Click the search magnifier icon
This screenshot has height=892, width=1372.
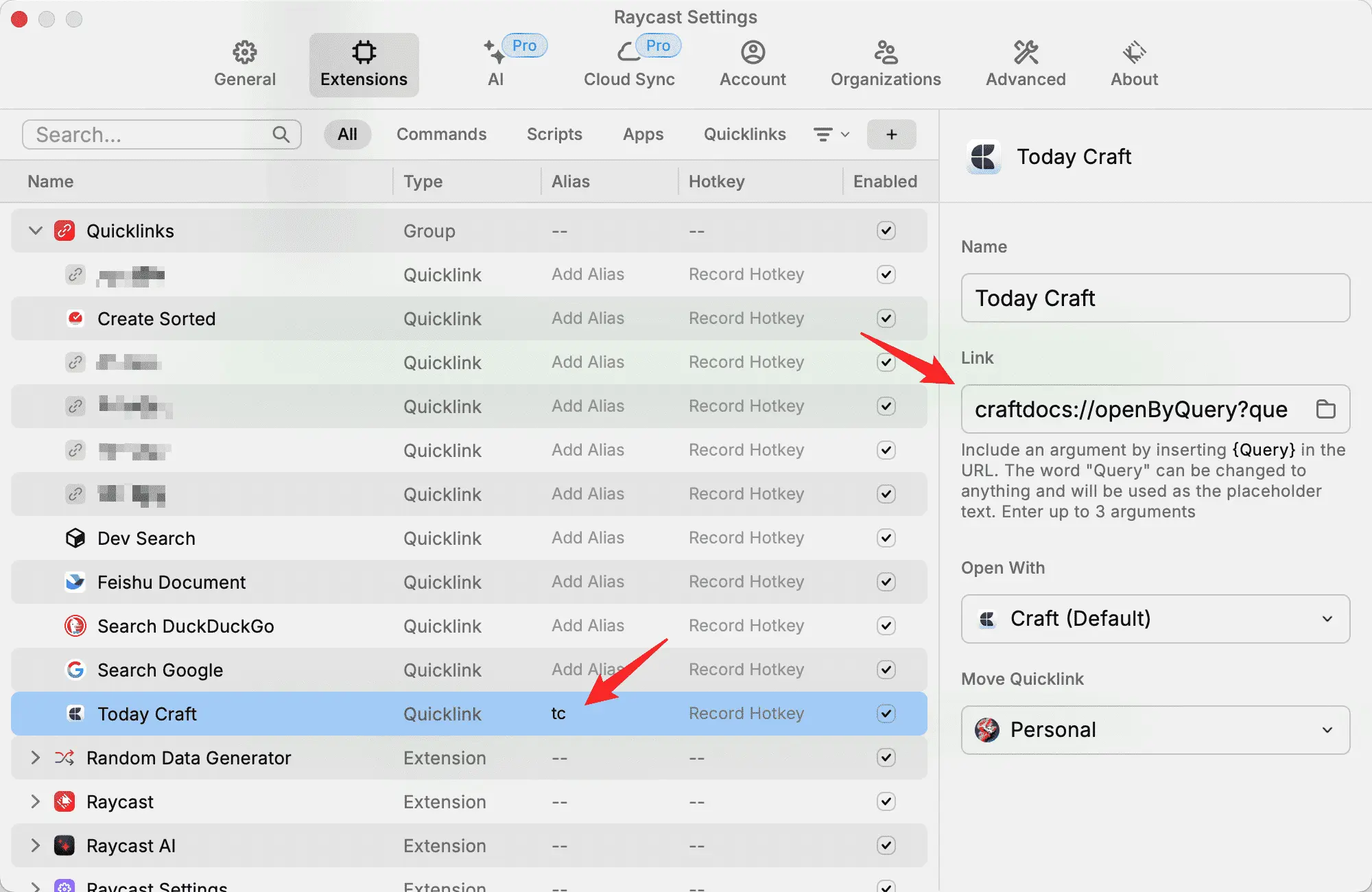(281, 134)
